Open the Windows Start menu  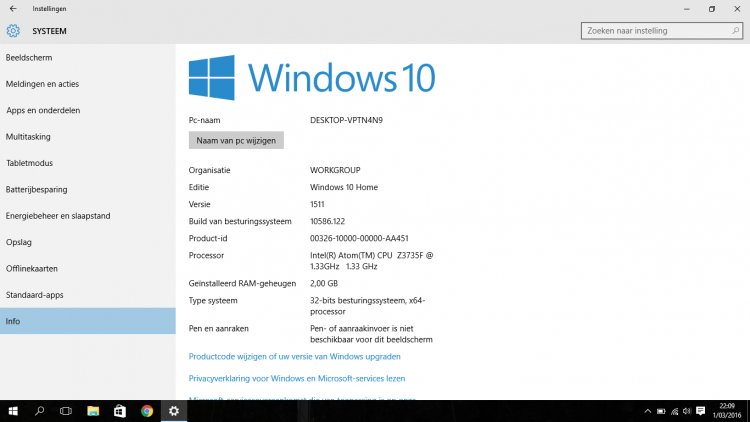point(13,411)
